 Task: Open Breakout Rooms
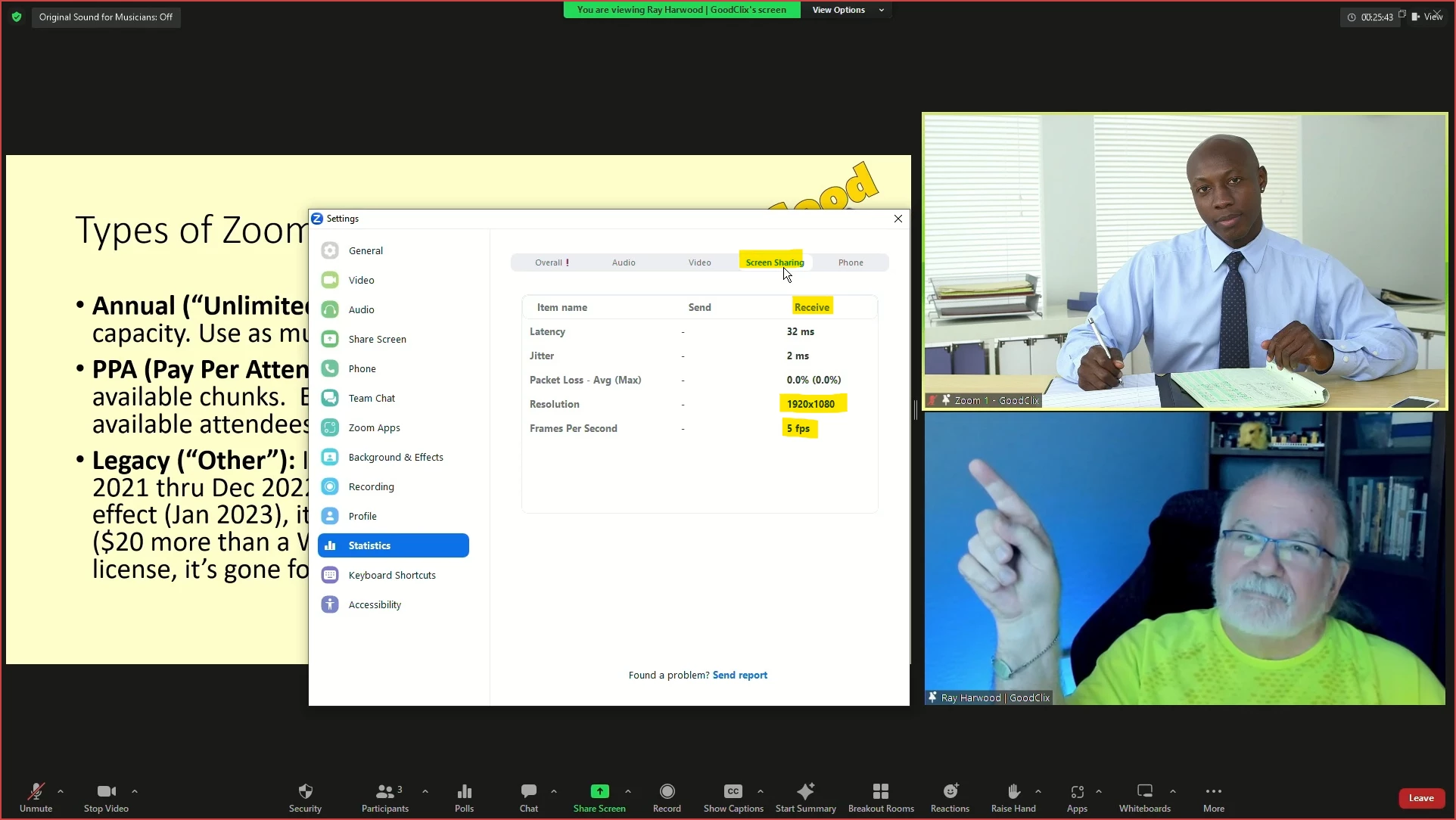[880, 791]
